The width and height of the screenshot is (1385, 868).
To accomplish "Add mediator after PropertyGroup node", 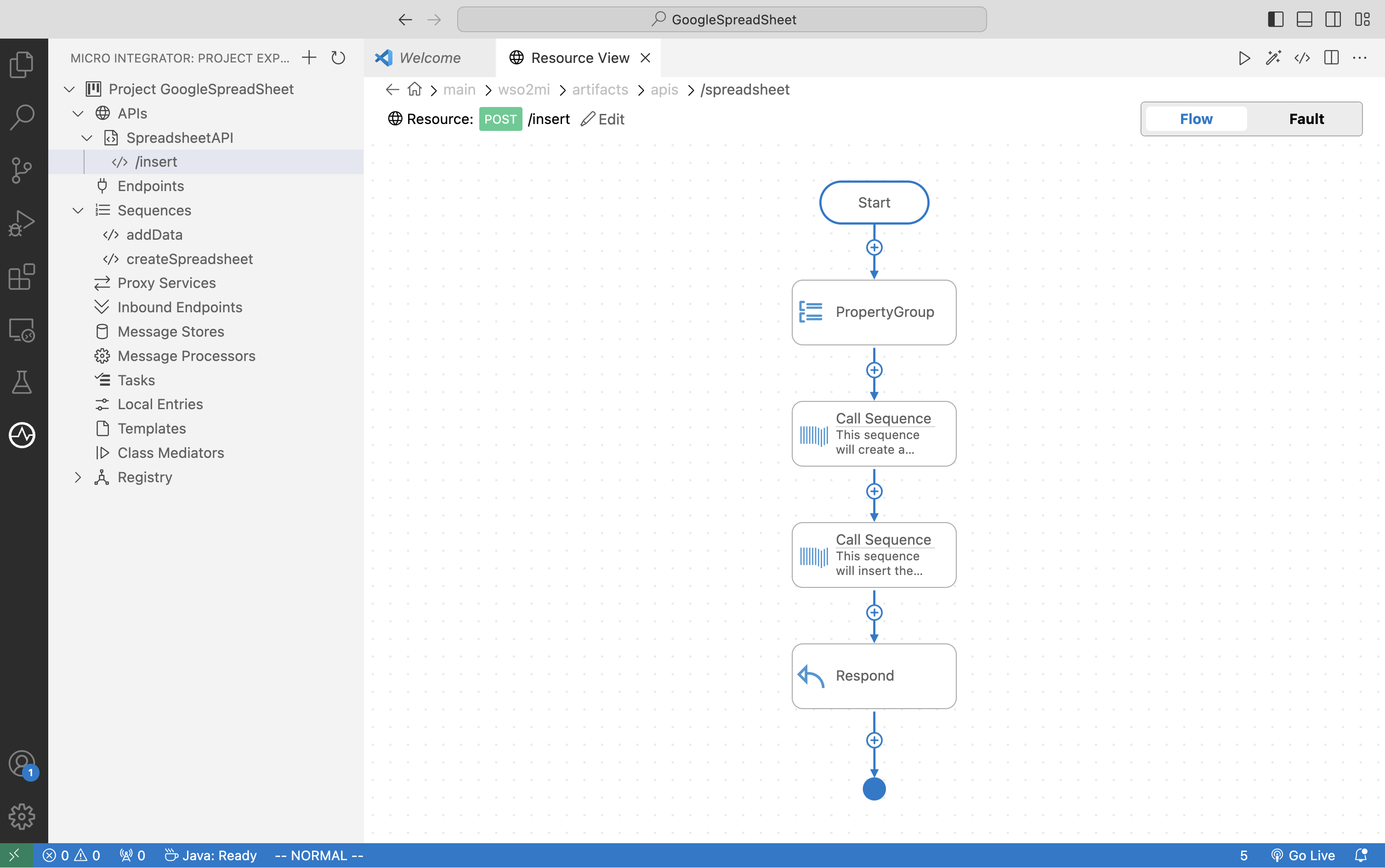I will 874,370.
